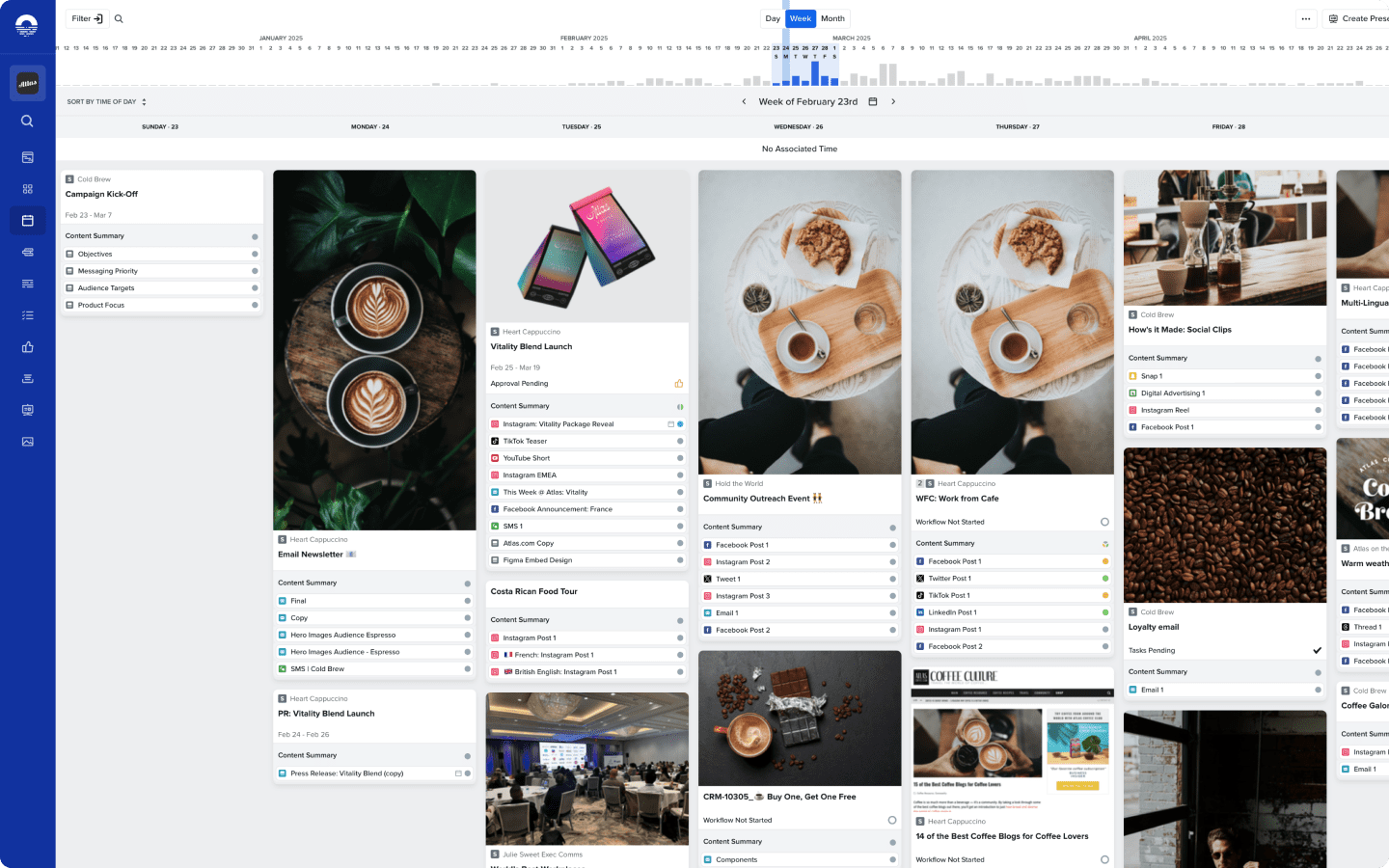Viewport: 1389px width, 868px height.
Task: Collapse Content Summary on the Community Outreach Event card
Action: tap(800, 528)
